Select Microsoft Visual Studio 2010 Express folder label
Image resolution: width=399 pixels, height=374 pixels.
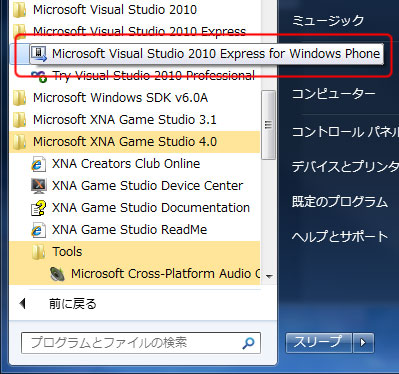pyautogui.click(x=139, y=32)
